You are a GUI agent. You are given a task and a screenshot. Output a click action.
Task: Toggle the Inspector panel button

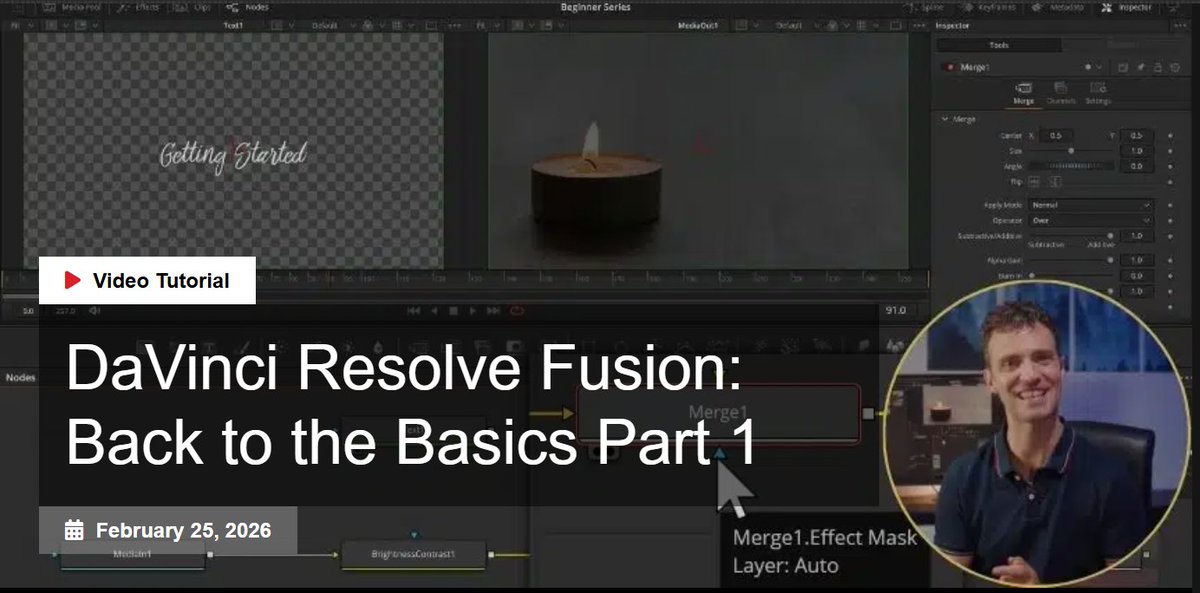tap(1126, 7)
